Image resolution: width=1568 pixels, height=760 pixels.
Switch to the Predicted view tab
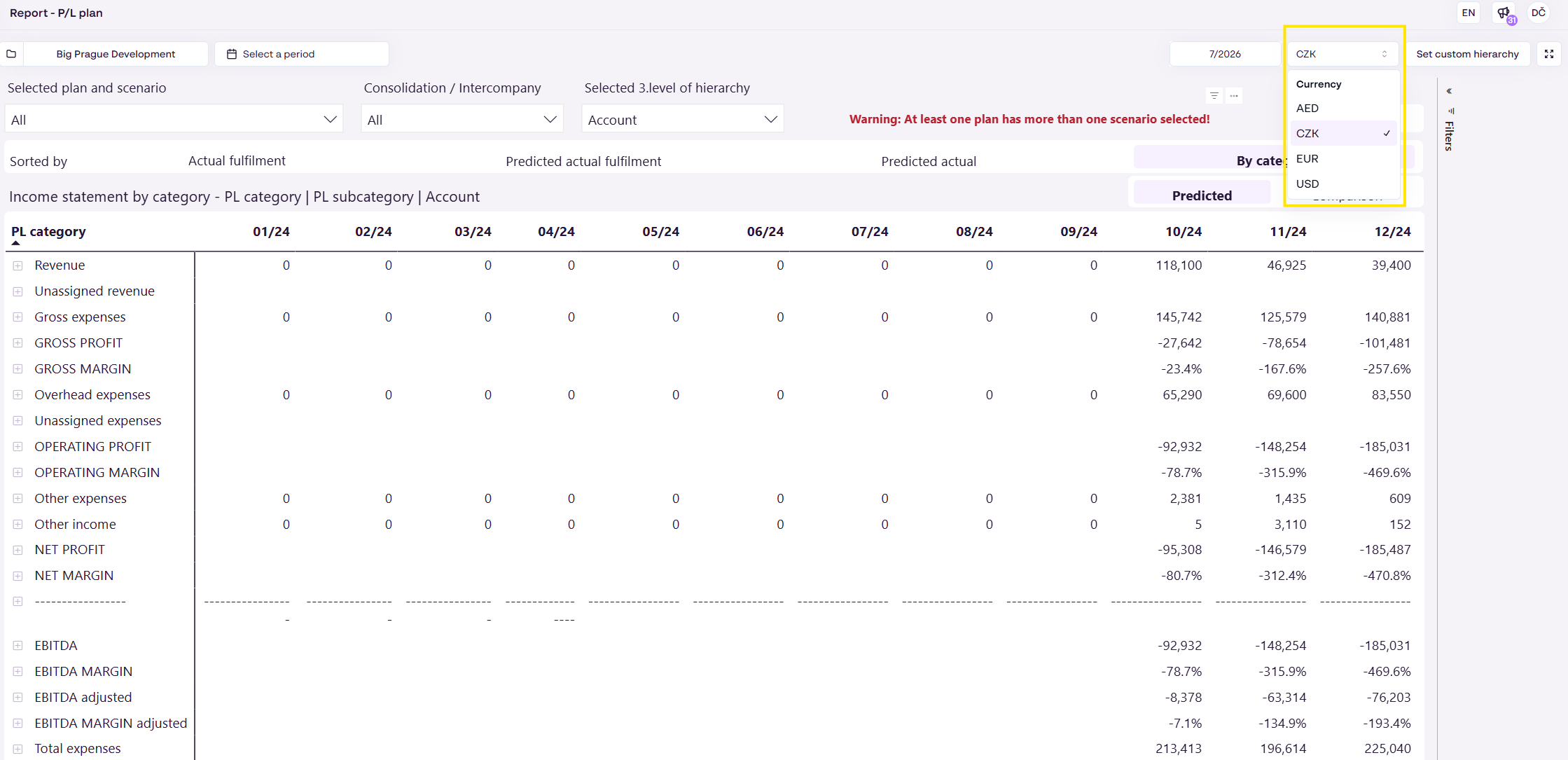[x=1202, y=195]
